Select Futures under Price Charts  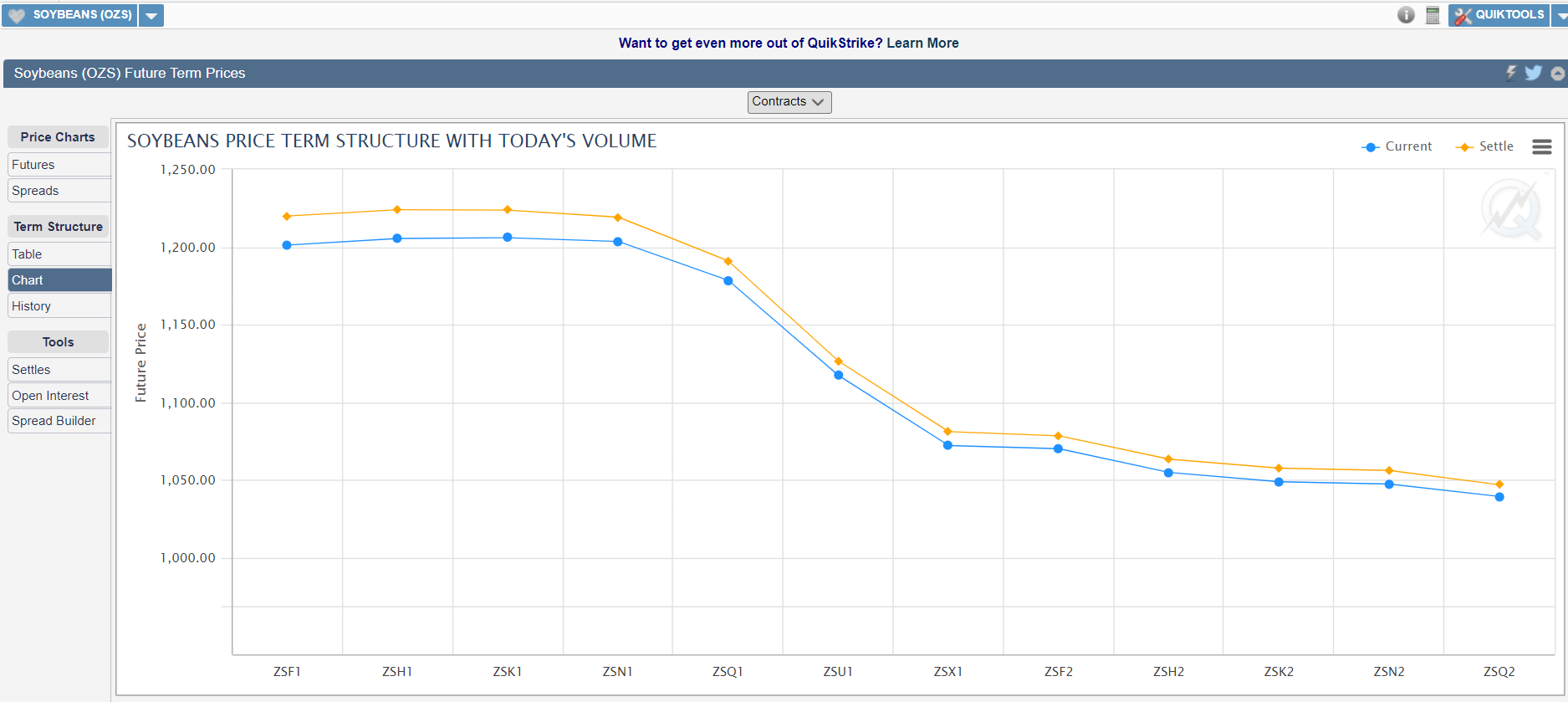coord(59,165)
